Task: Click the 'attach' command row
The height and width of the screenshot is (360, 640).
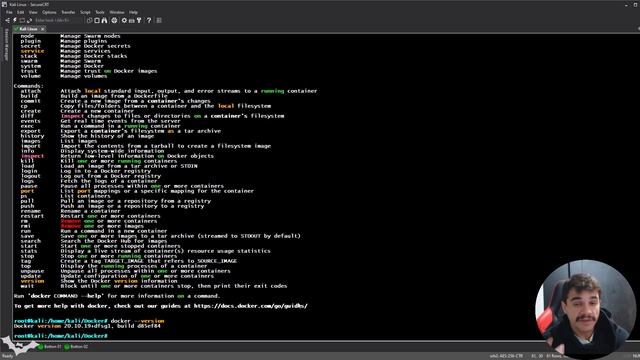Action: 169,91
